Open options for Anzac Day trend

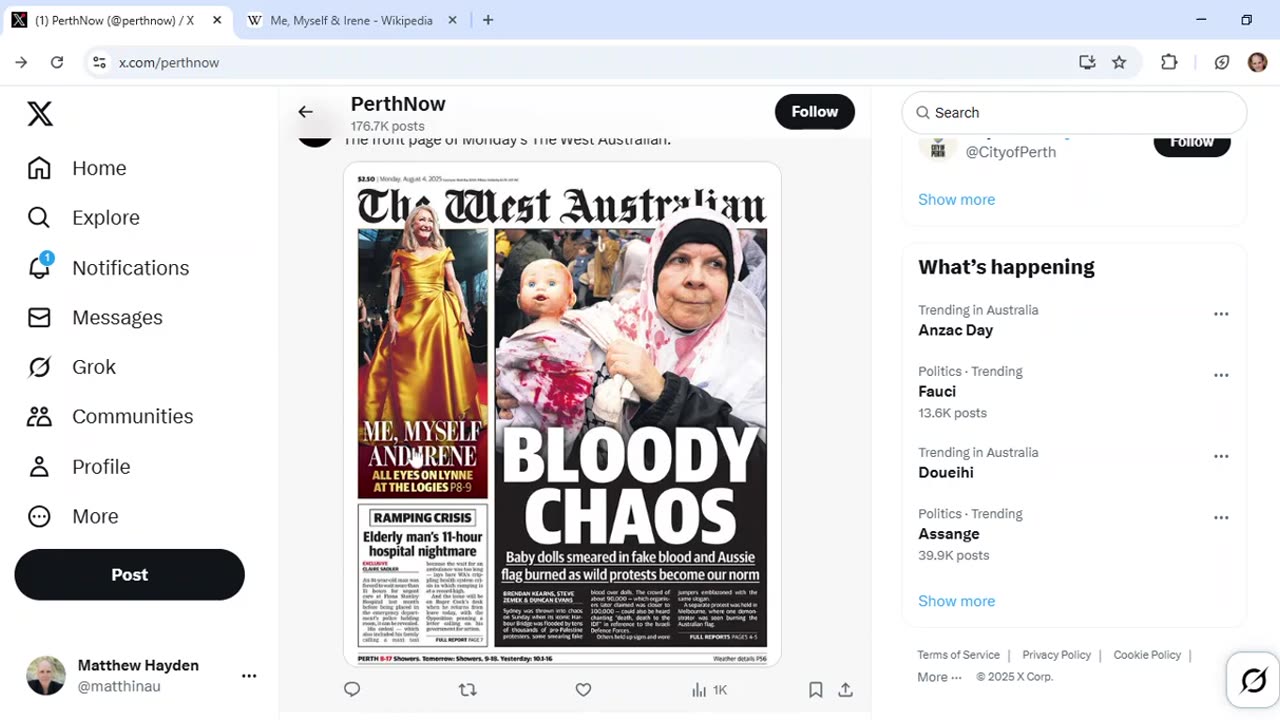1221,314
